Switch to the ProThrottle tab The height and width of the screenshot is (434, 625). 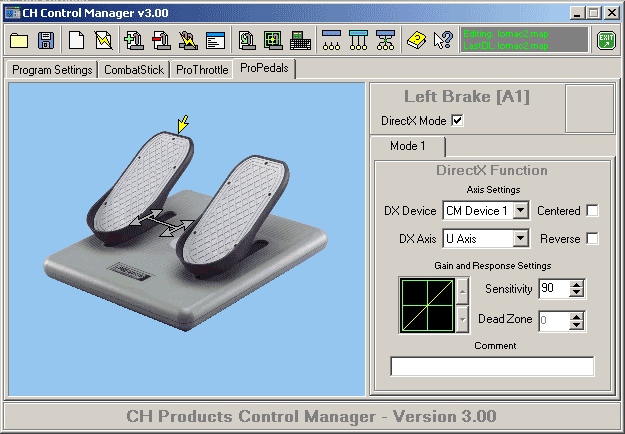202,70
